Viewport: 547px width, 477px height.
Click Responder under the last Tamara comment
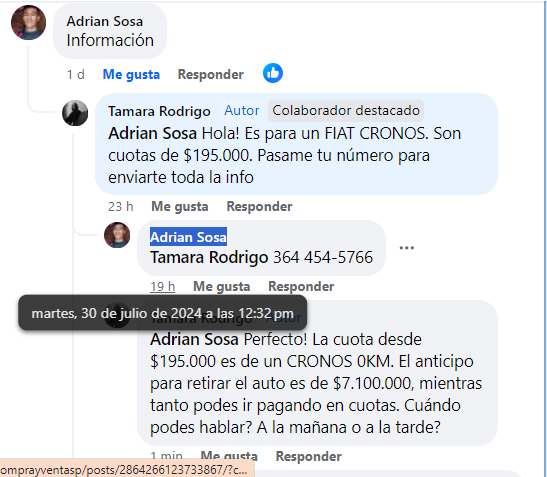click(x=309, y=456)
